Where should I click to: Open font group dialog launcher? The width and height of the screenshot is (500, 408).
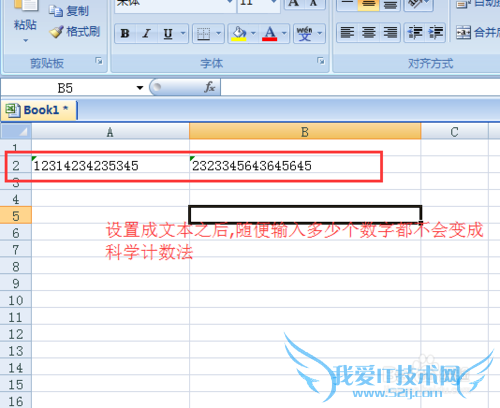(x=321, y=61)
